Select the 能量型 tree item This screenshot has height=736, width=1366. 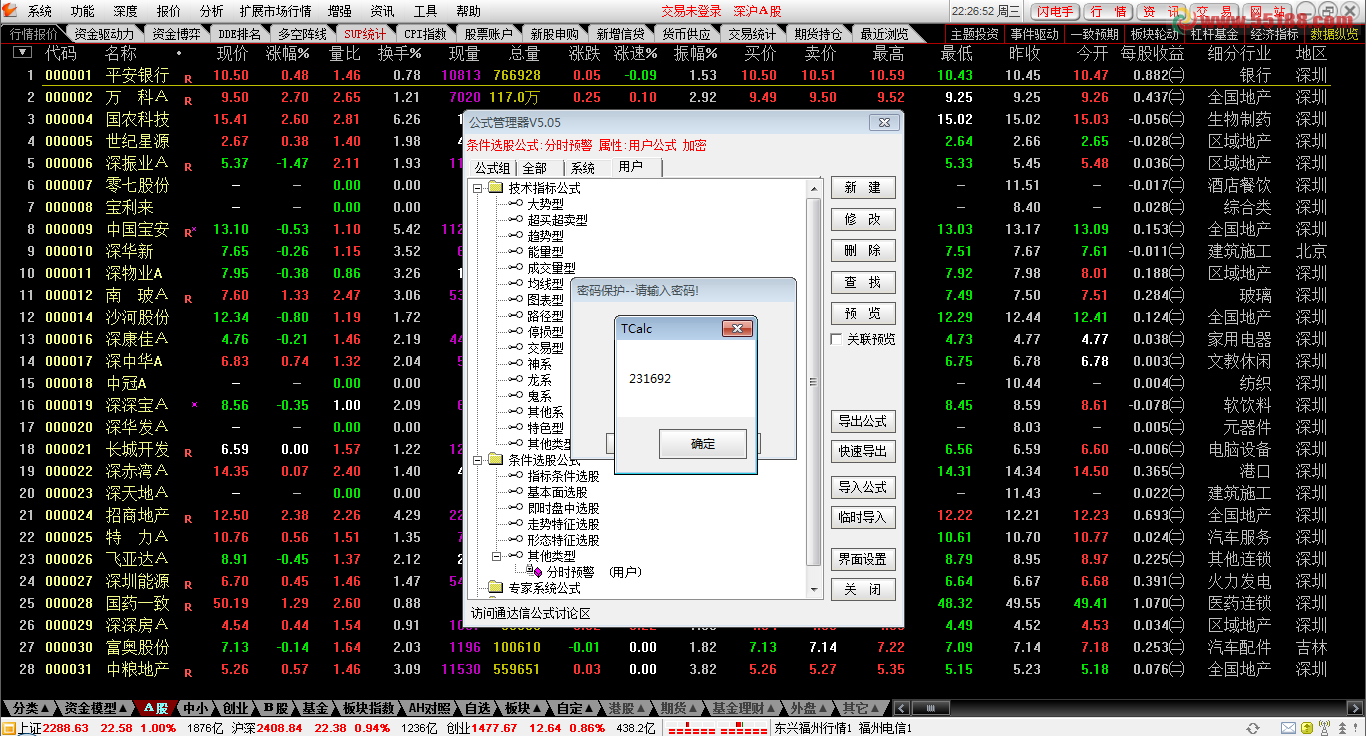pyautogui.click(x=545, y=252)
